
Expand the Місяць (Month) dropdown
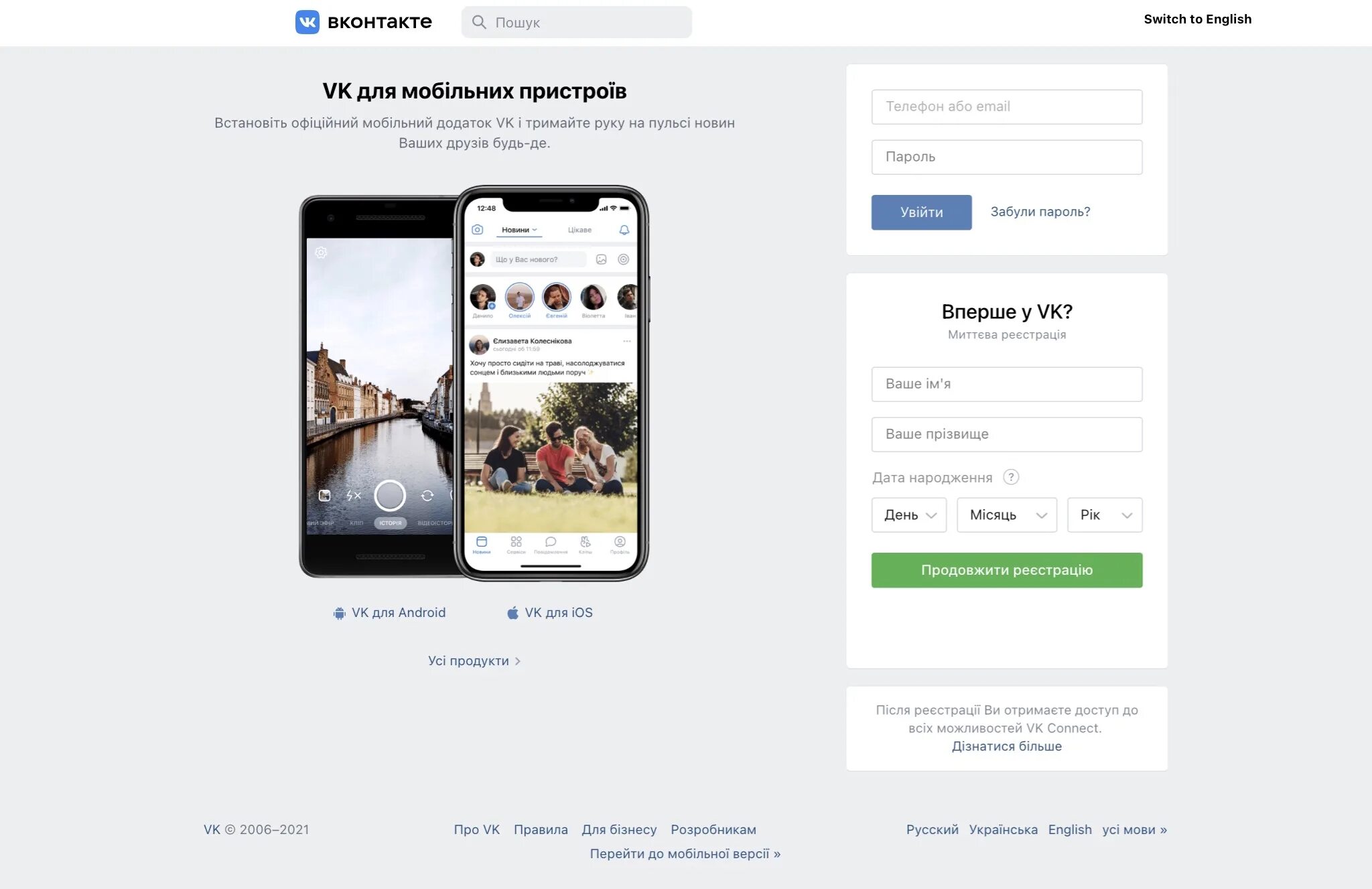click(x=1005, y=514)
